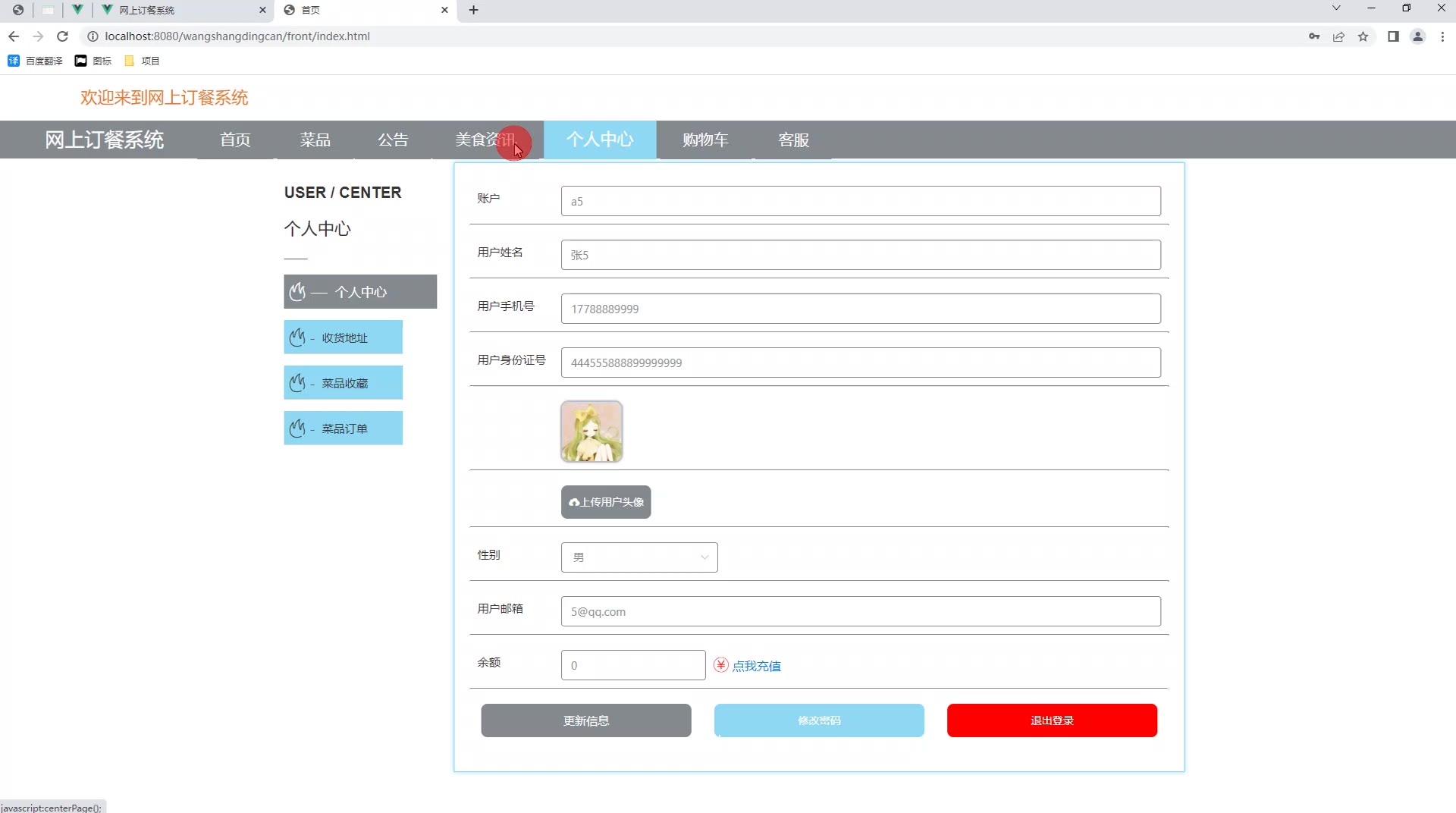Select 收货地址 in the sidebar

(343, 337)
